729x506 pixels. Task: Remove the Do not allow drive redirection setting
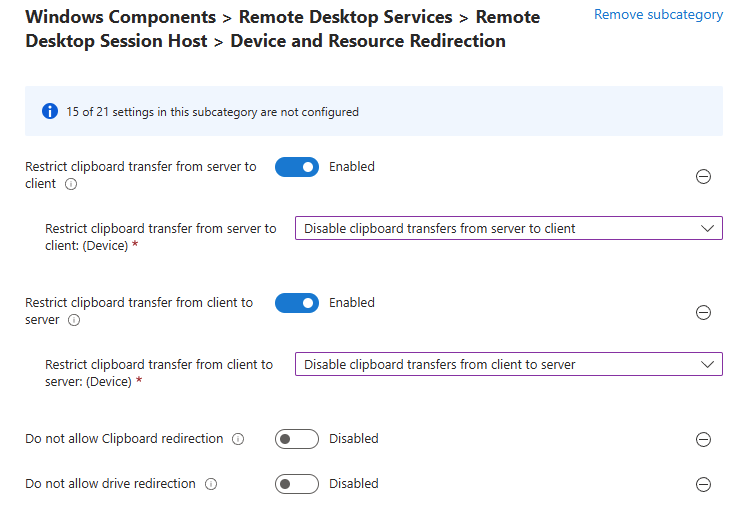tap(703, 484)
